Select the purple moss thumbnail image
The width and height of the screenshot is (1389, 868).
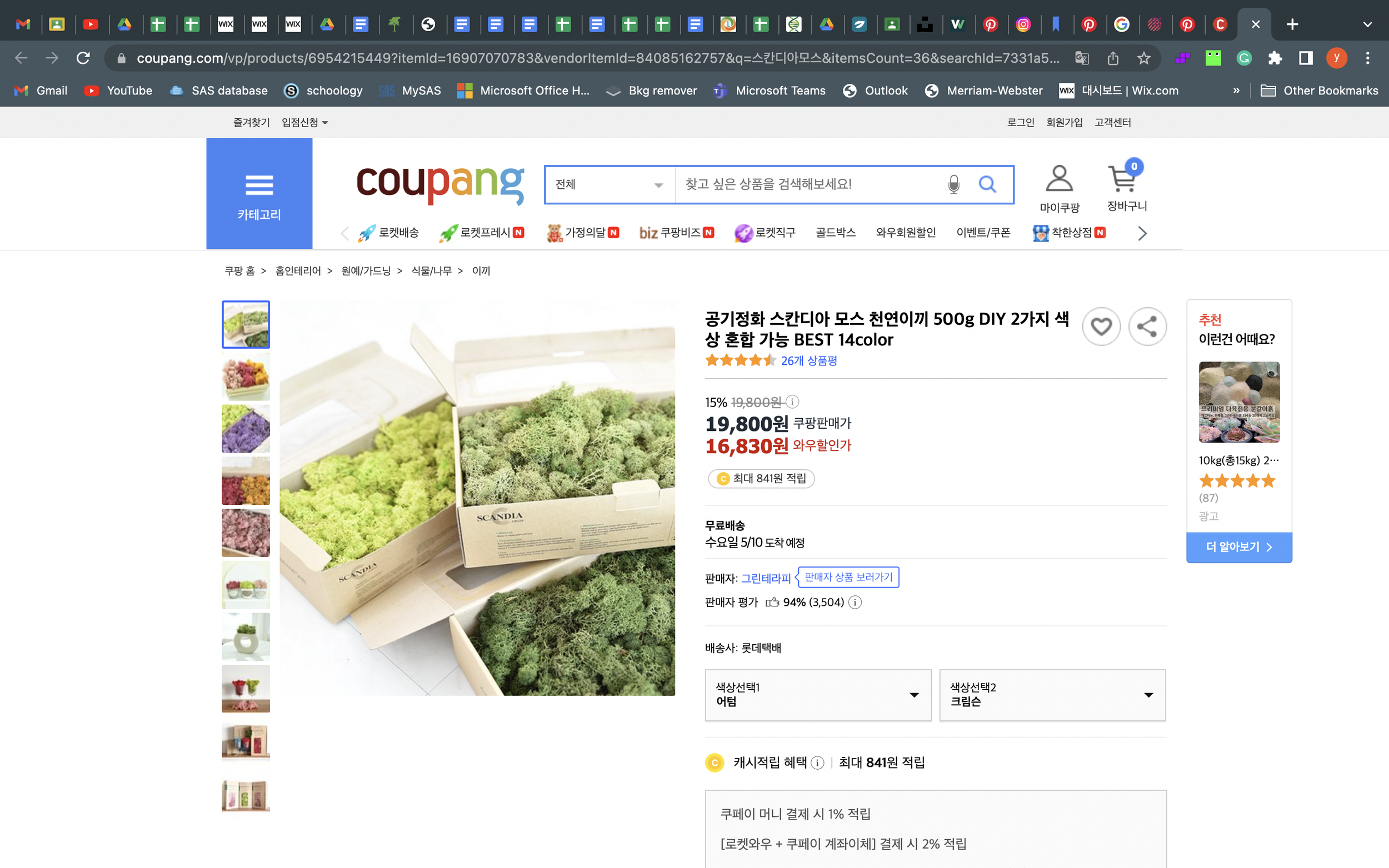pos(246,429)
